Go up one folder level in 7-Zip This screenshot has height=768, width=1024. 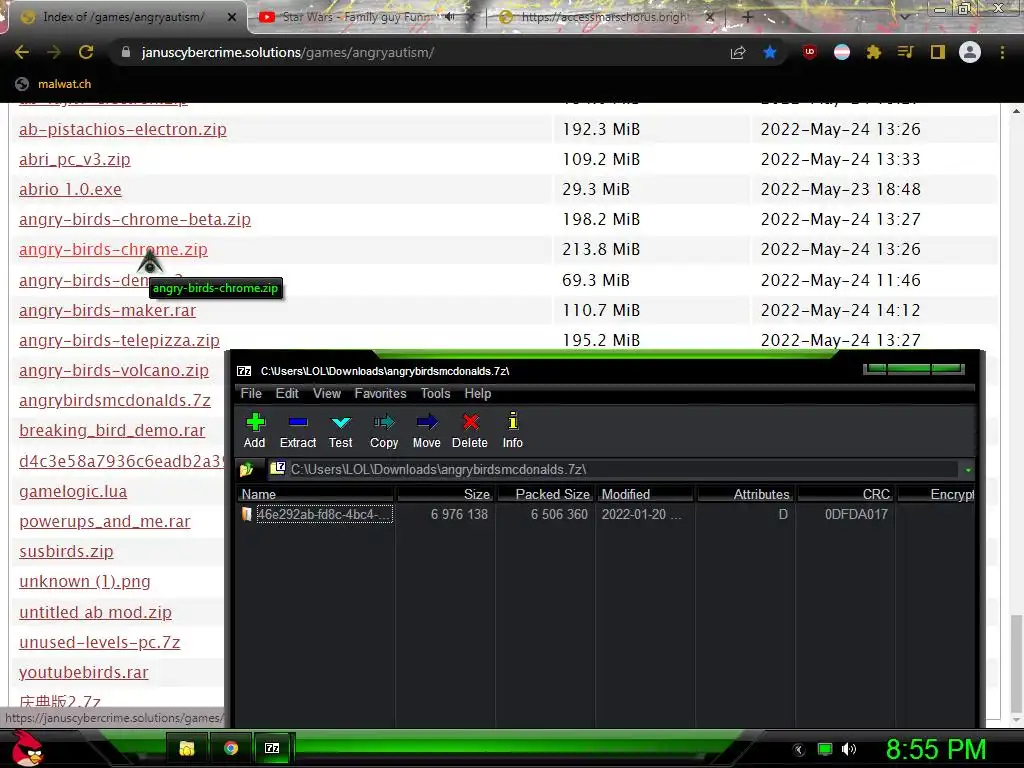point(247,470)
